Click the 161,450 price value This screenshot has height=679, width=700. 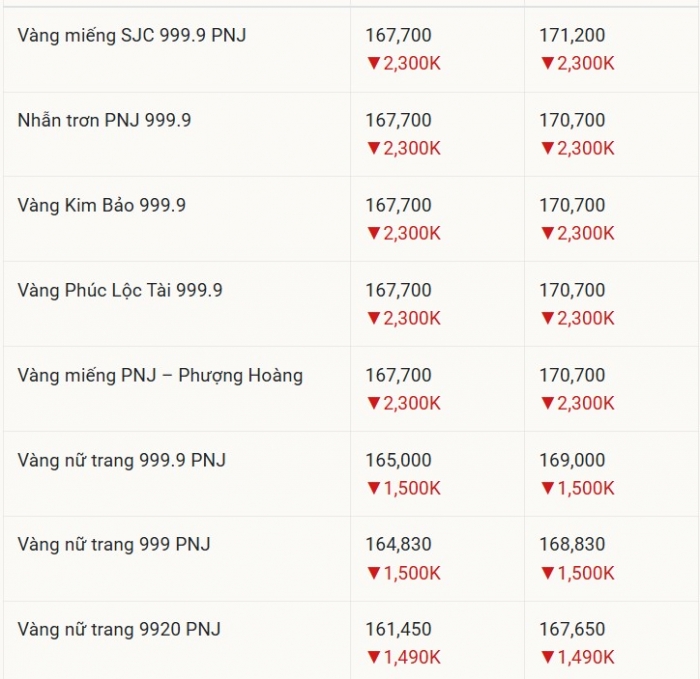click(398, 631)
